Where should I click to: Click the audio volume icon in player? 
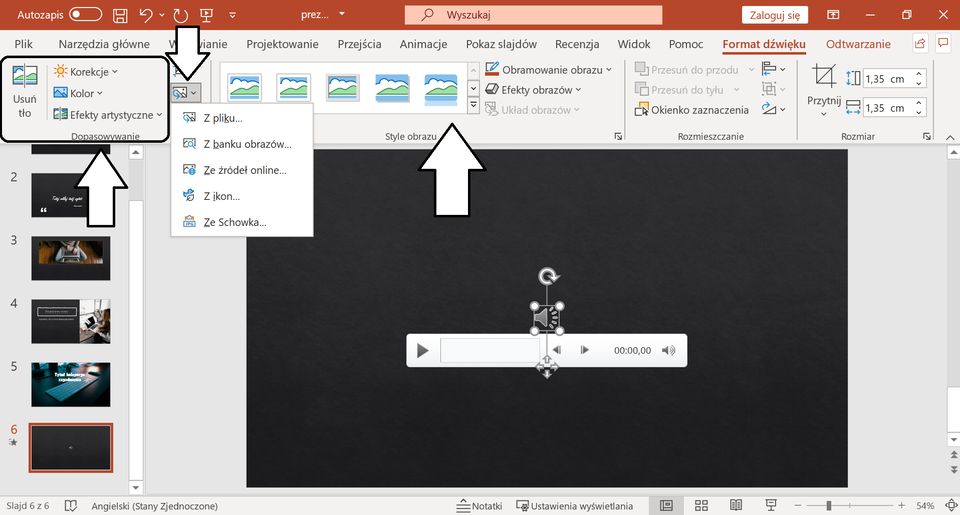pyautogui.click(x=669, y=350)
